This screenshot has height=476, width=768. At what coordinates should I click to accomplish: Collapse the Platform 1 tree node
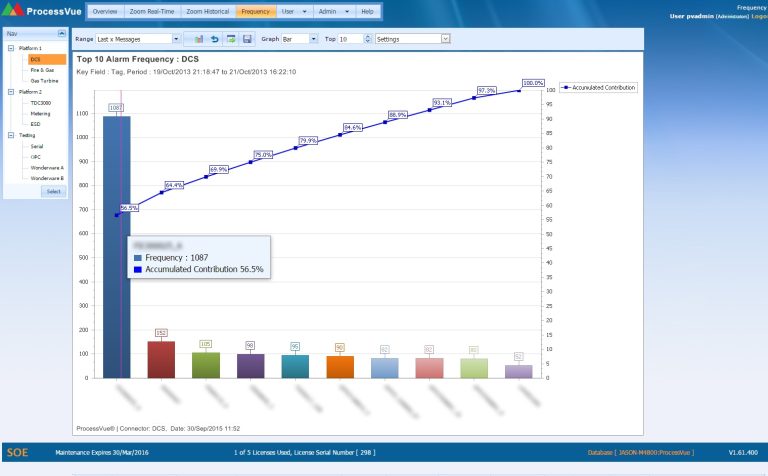[10, 48]
